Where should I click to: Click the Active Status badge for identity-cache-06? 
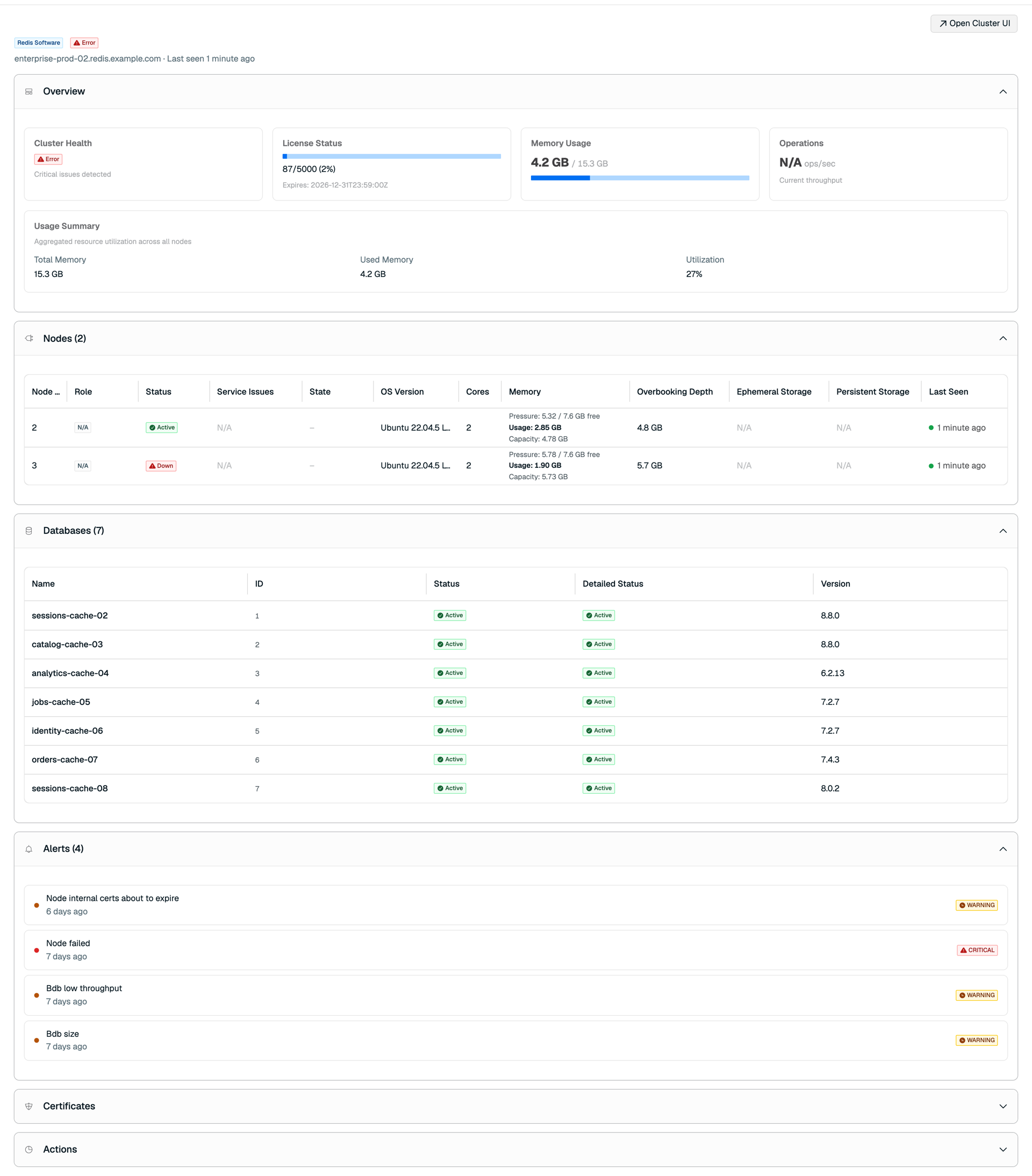click(450, 731)
